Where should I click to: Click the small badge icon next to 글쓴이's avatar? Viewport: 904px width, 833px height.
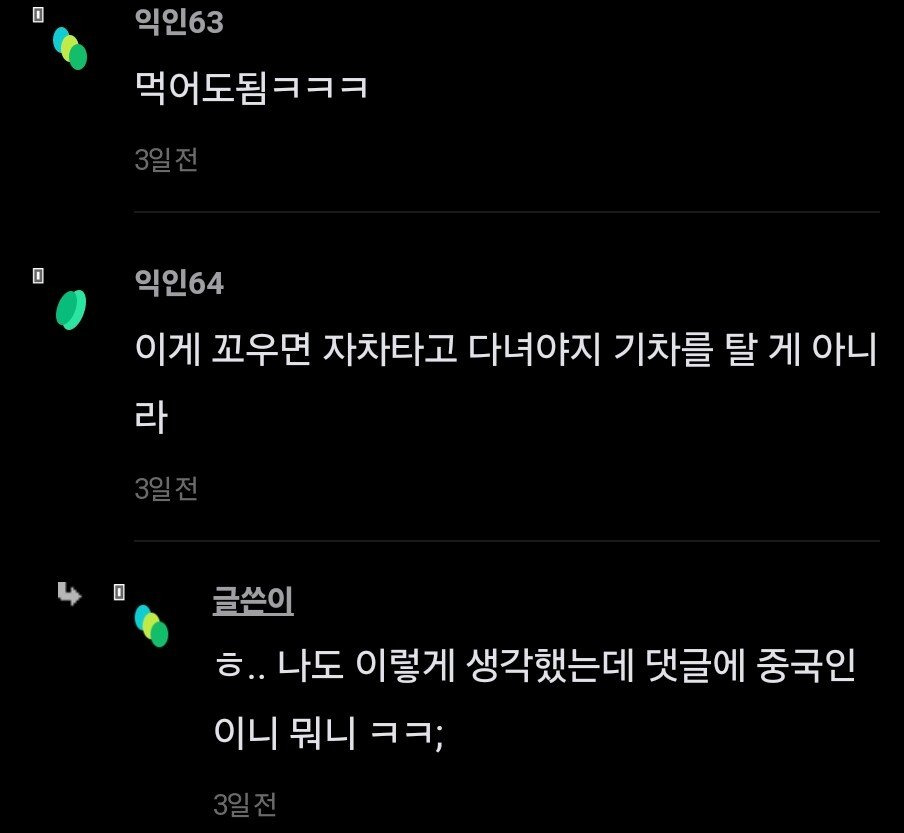coord(119,592)
